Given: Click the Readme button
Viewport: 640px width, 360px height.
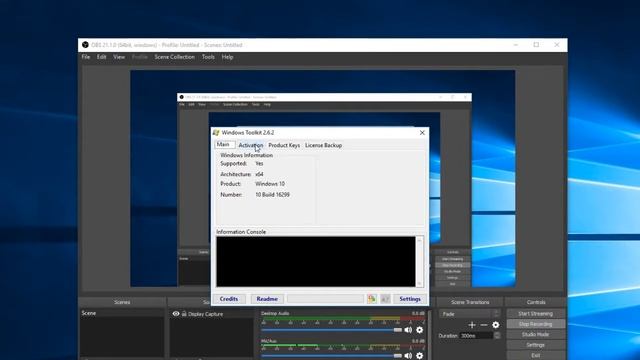Looking at the screenshot, I should [x=267, y=299].
